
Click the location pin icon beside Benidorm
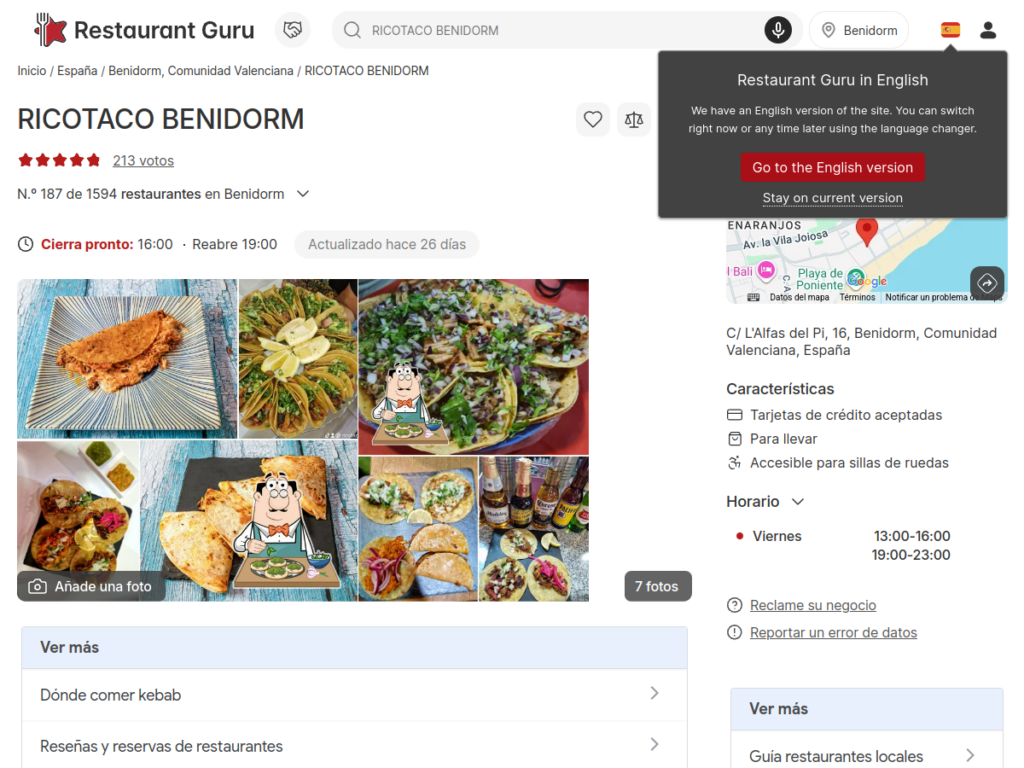pyautogui.click(x=828, y=30)
